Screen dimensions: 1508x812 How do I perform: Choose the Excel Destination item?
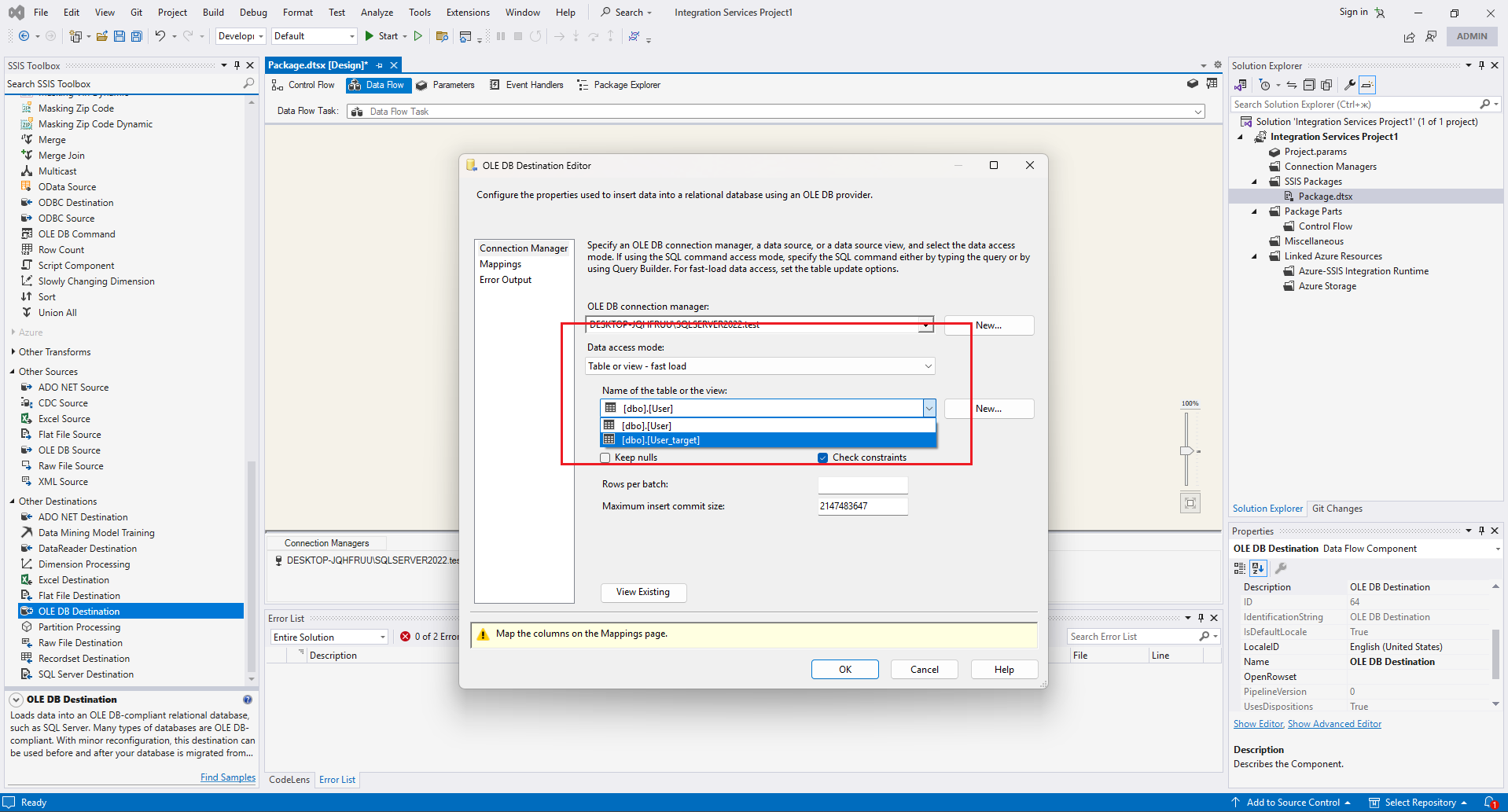[x=74, y=580]
